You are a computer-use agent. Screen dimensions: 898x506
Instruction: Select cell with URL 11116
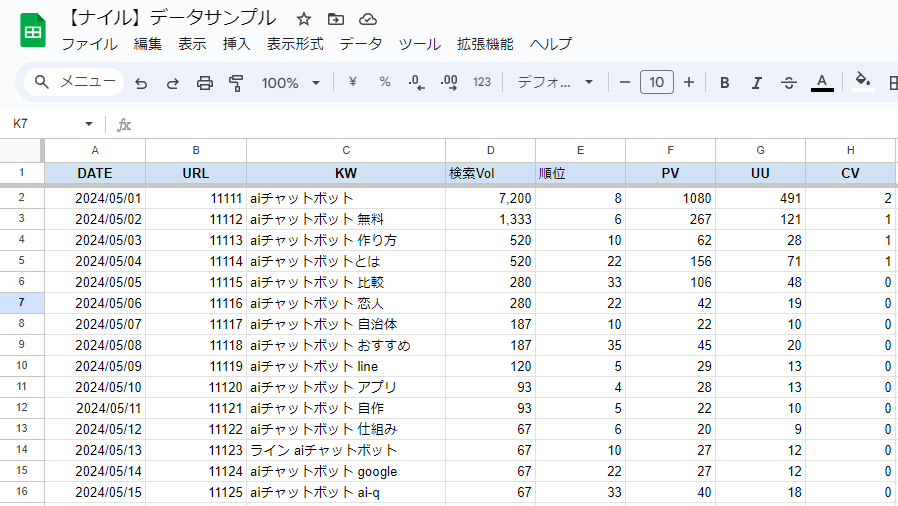coord(196,303)
